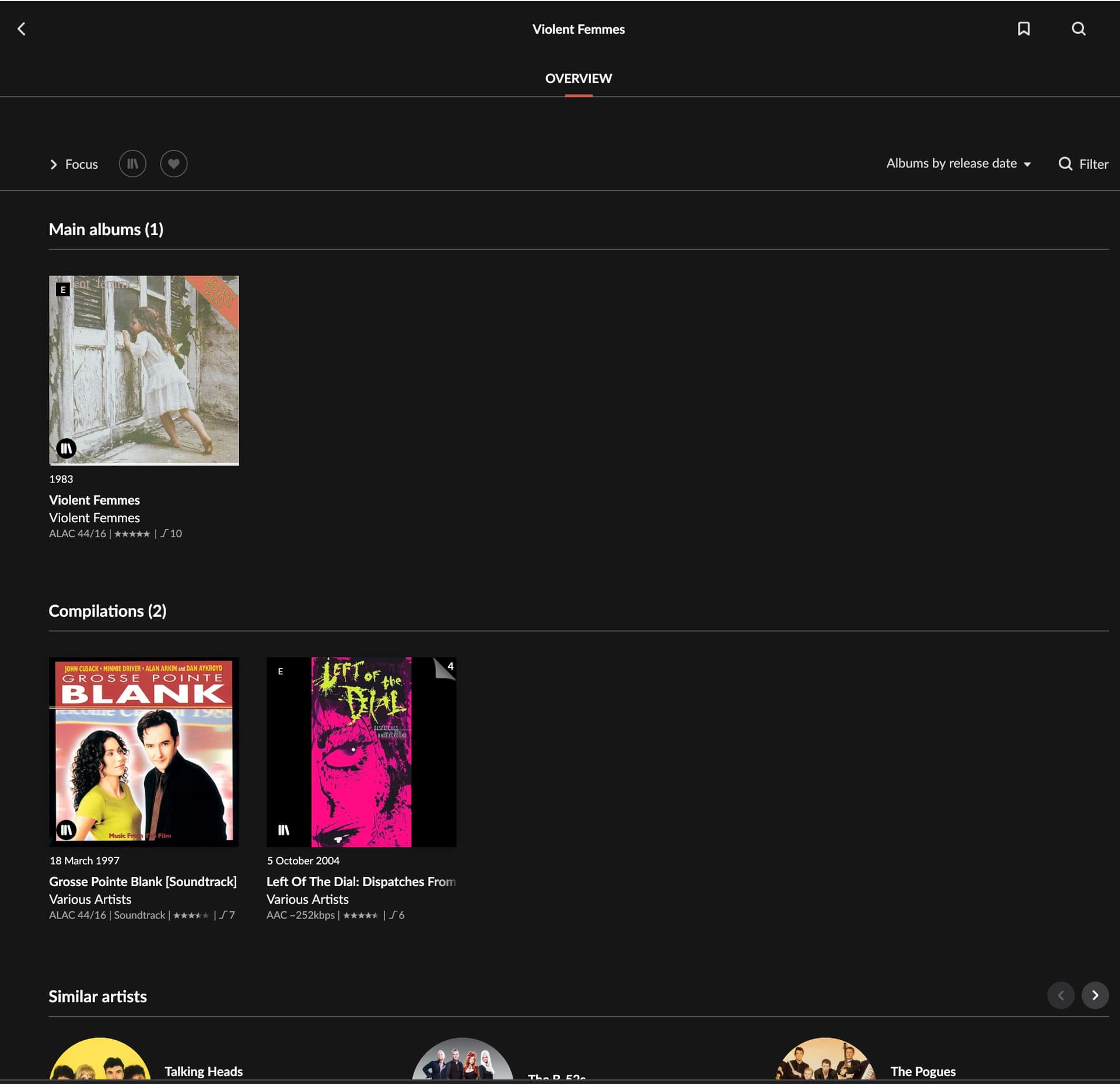Click The Pogues artist photo

pos(825,1059)
